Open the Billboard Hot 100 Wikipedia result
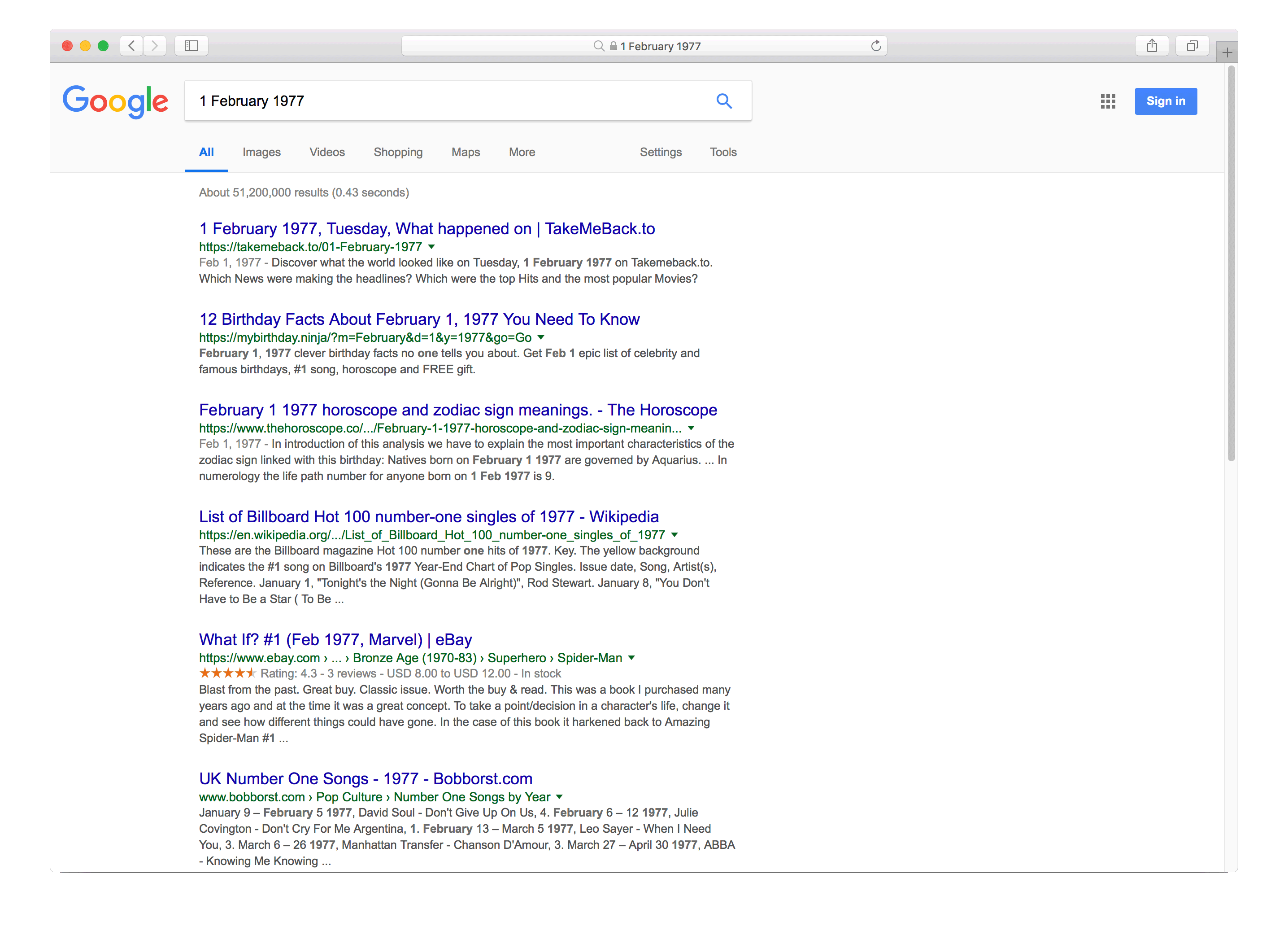Screen dimensions: 1288x944 click(429, 516)
